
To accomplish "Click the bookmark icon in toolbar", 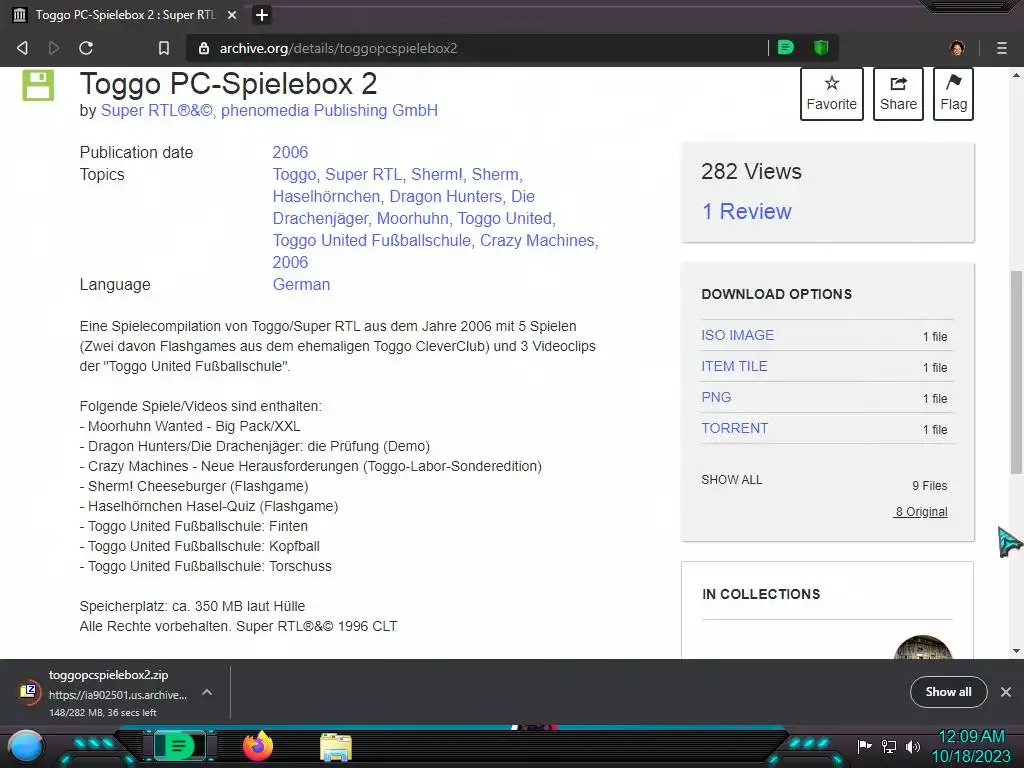I will point(164,48).
